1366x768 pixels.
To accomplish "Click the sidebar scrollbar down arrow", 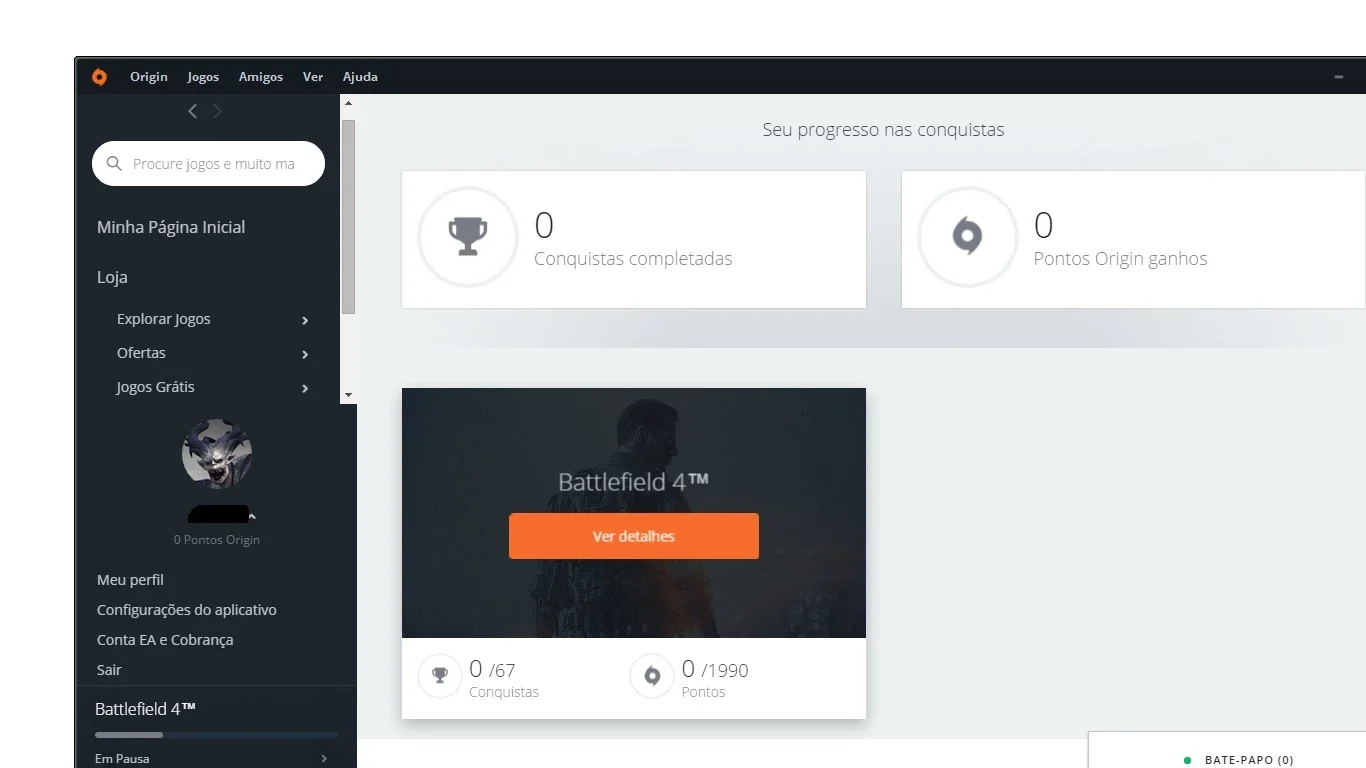I will point(348,396).
